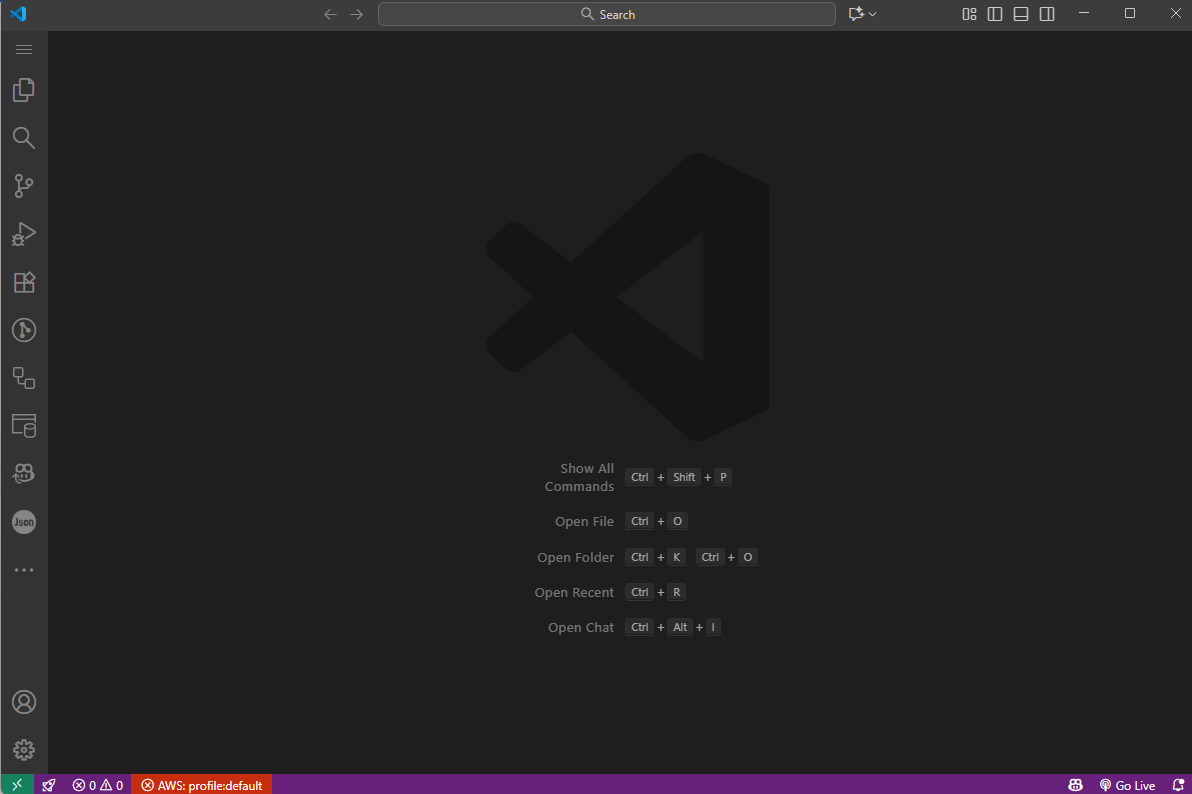Open the Run and Debug panel
The image size is (1192, 794).
click(24, 234)
